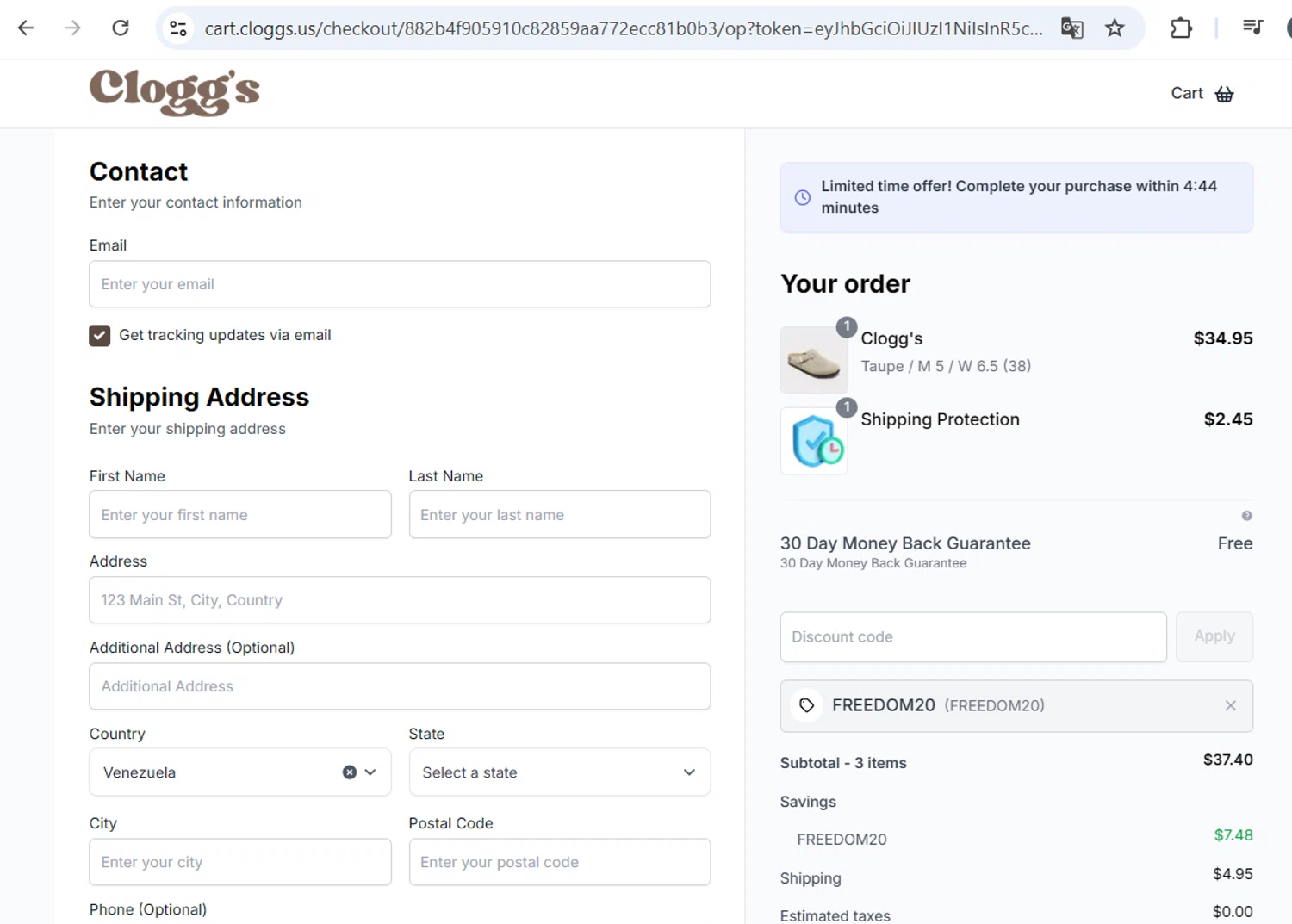Click the Estimated taxes label
This screenshot has height=924, width=1292.
pyautogui.click(x=835, y=915)
